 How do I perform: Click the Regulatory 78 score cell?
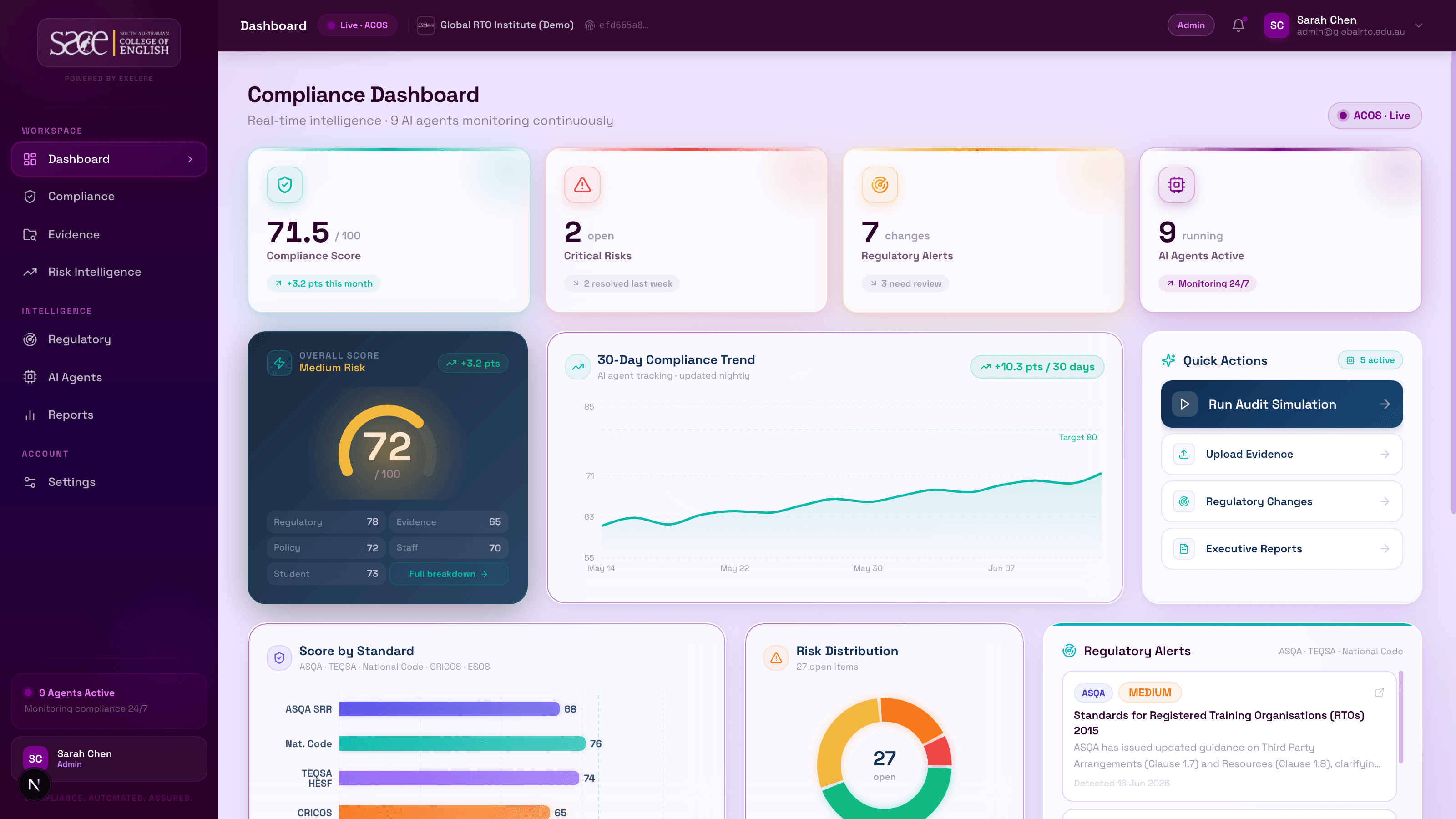point(326,522)
